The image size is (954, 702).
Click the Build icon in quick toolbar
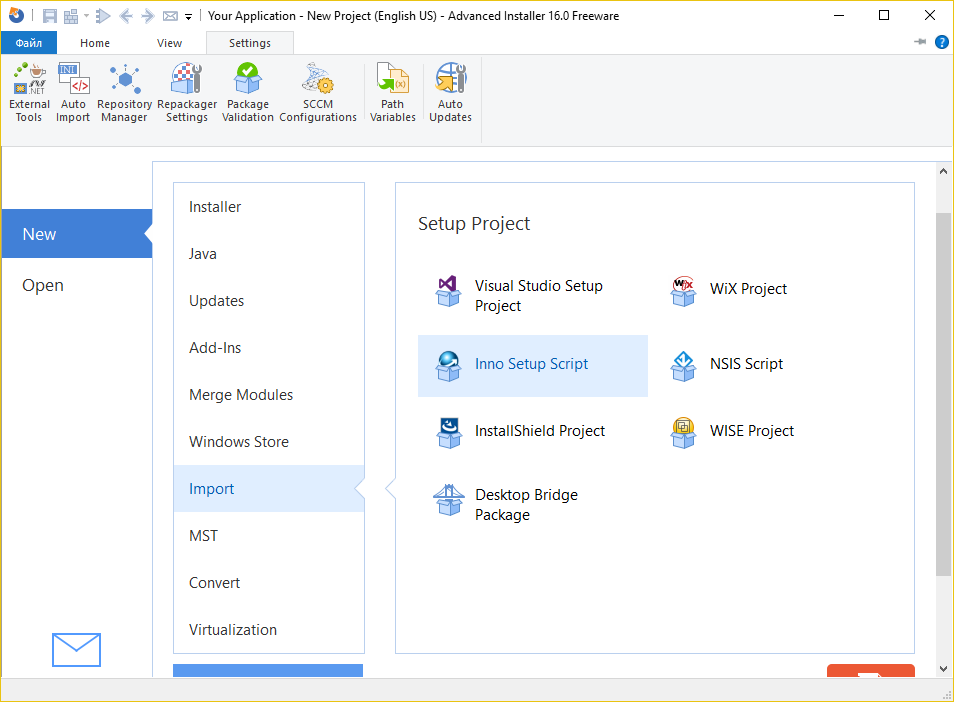(x=71, y=16)
